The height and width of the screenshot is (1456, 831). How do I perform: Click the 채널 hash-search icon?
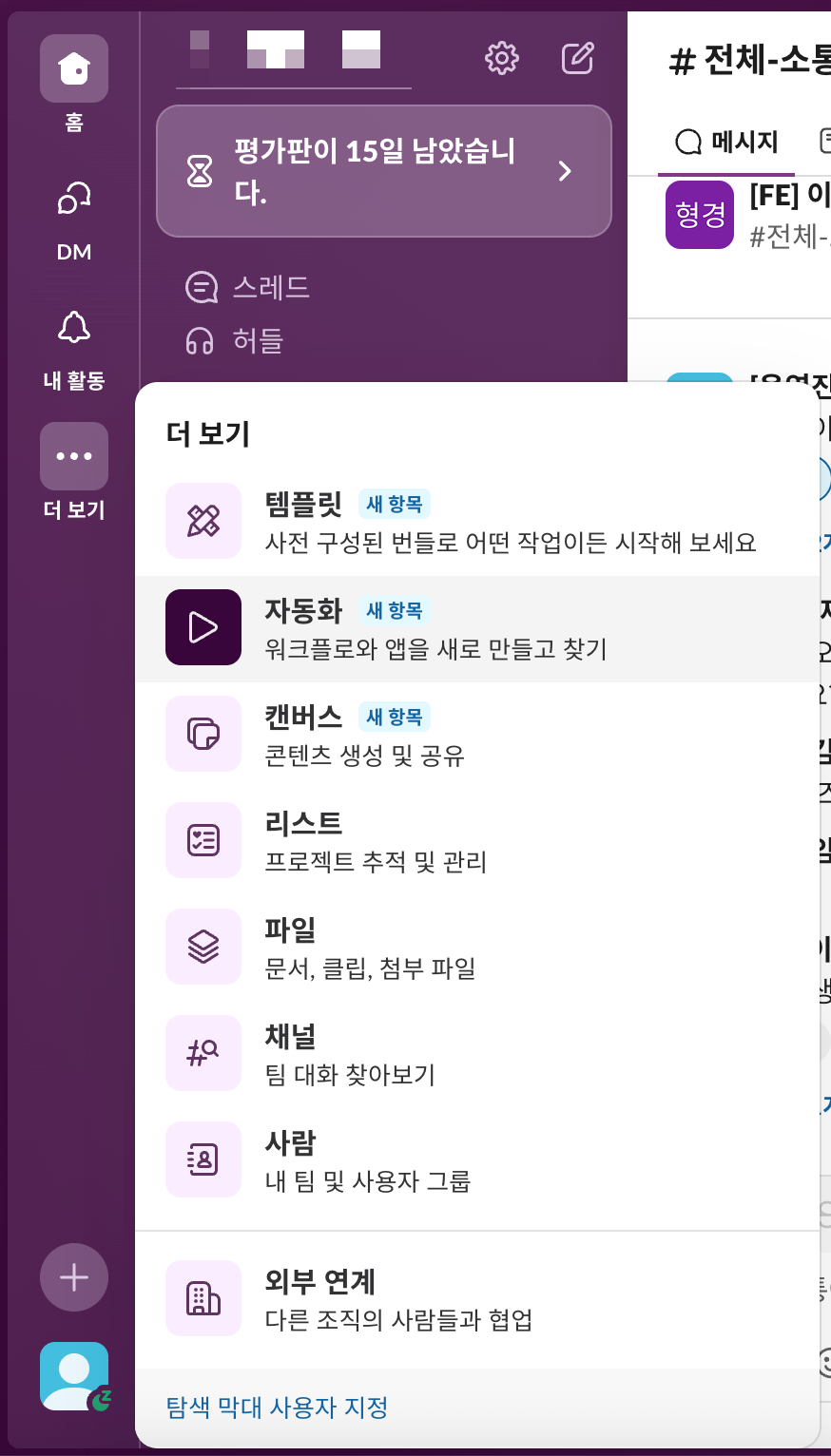203,1053
